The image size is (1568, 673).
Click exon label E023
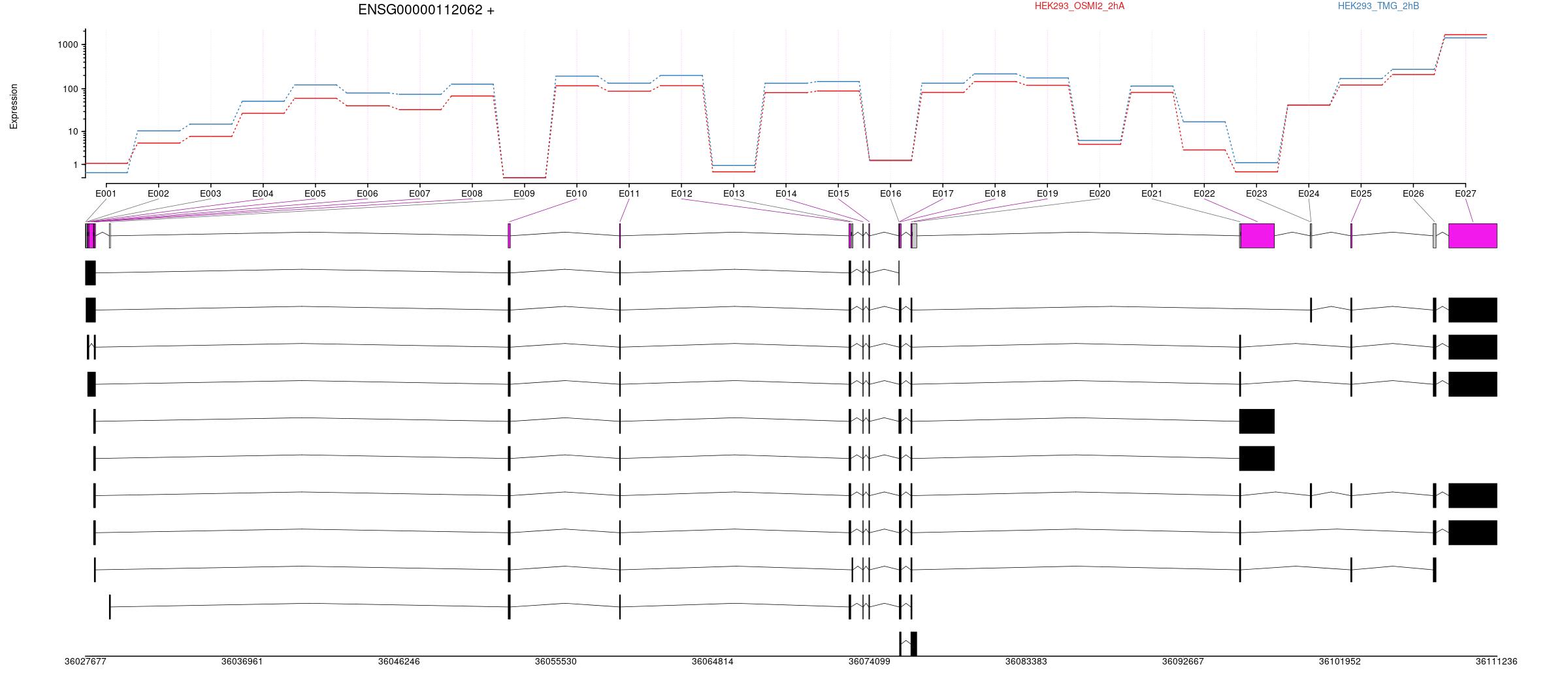coord(1256,193)
